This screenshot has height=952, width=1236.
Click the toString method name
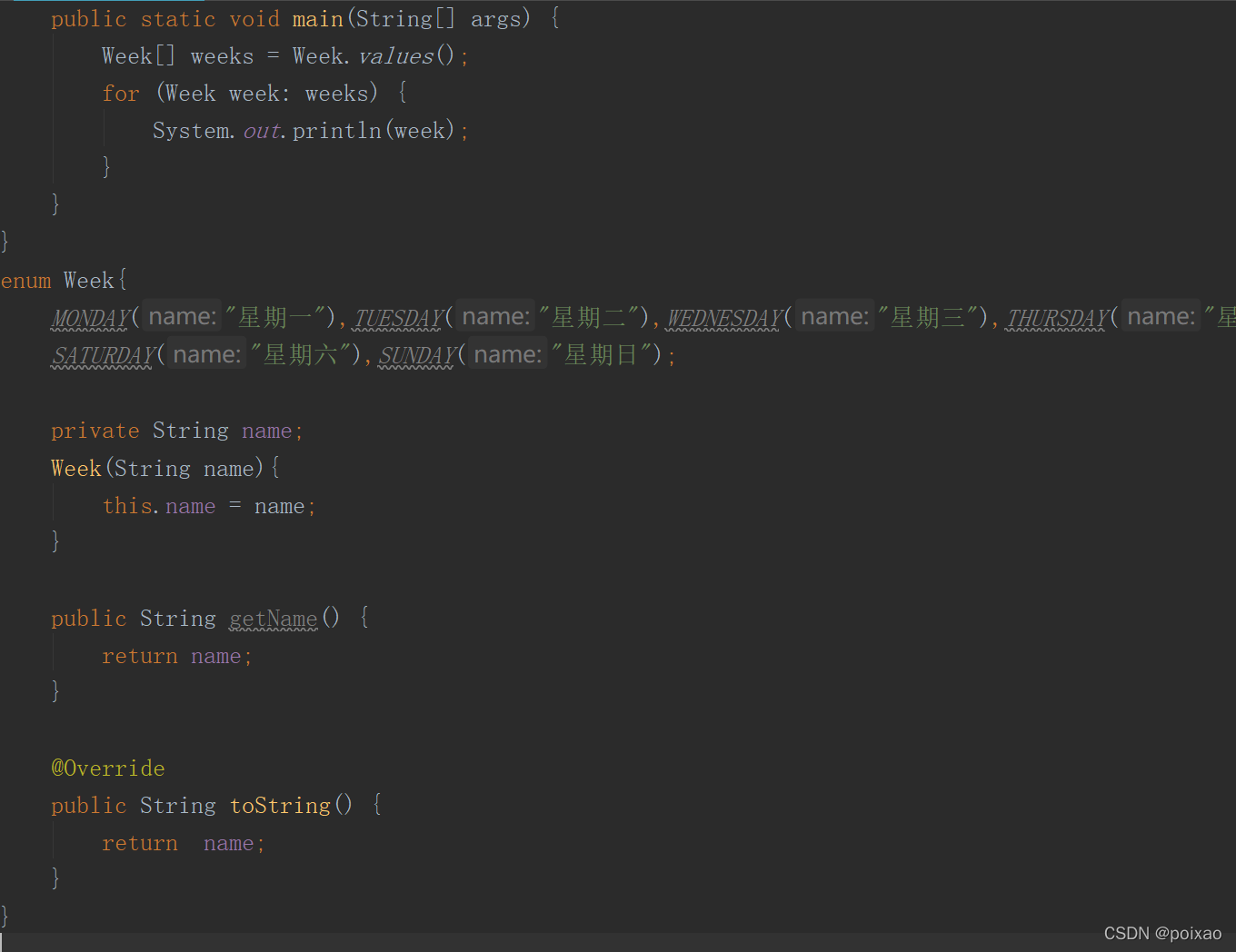point(280,806)
